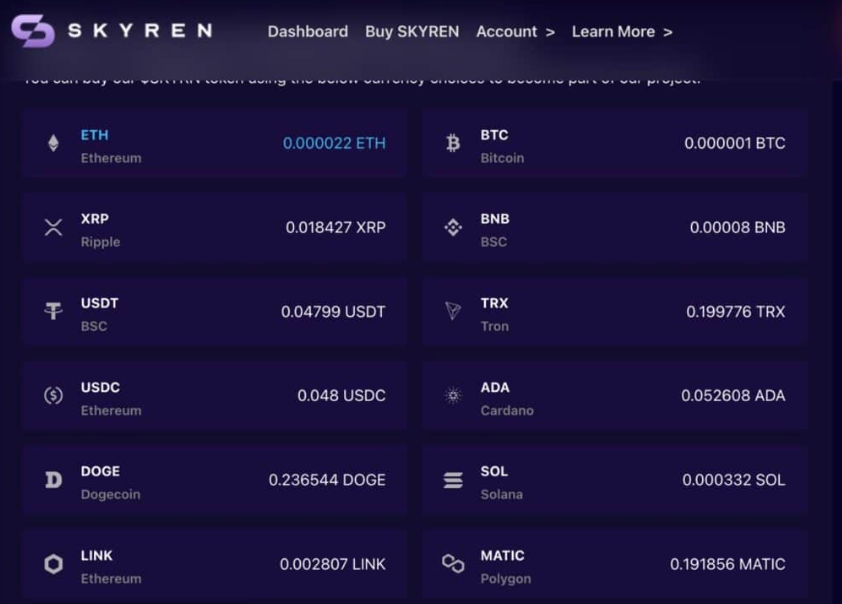Select the ETH ticker label
The height and width of the screenshot is (604, 842).
coord(95,135)
